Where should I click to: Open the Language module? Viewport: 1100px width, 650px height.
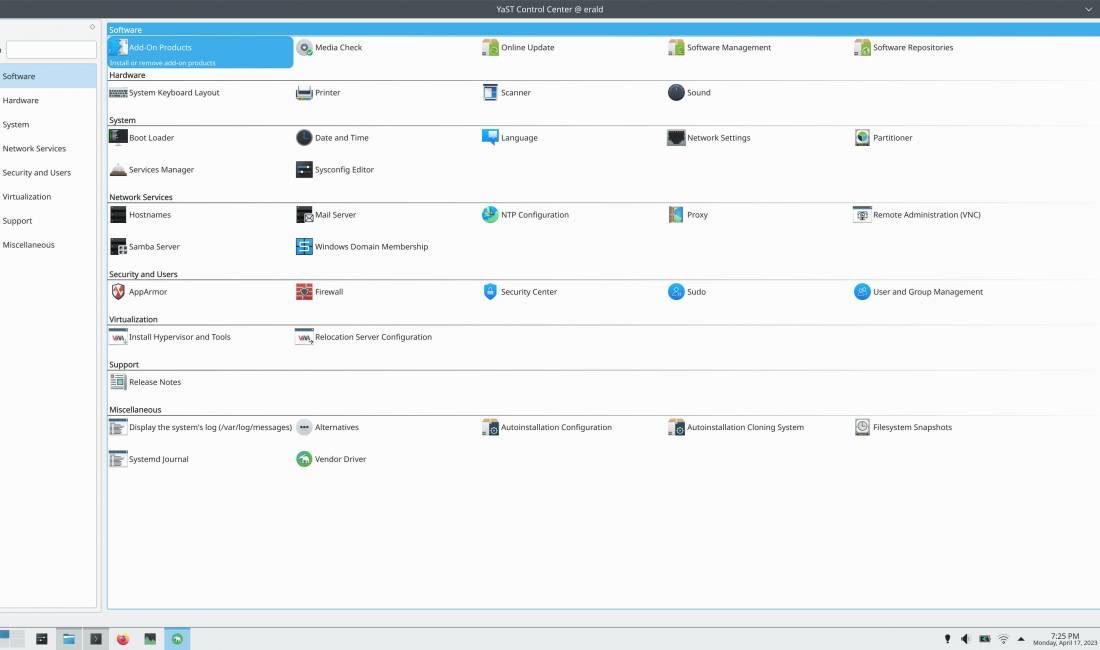pos(510,137)
